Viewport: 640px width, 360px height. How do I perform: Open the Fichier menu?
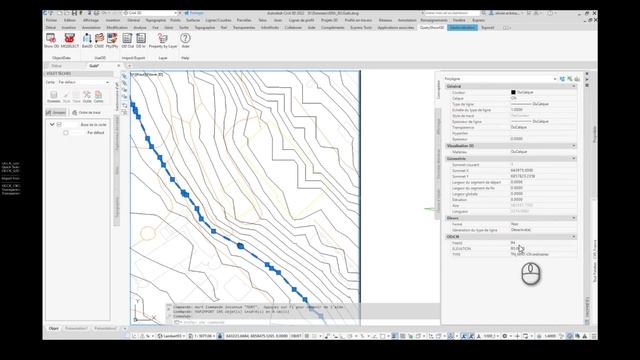click(x=51, y=20)
